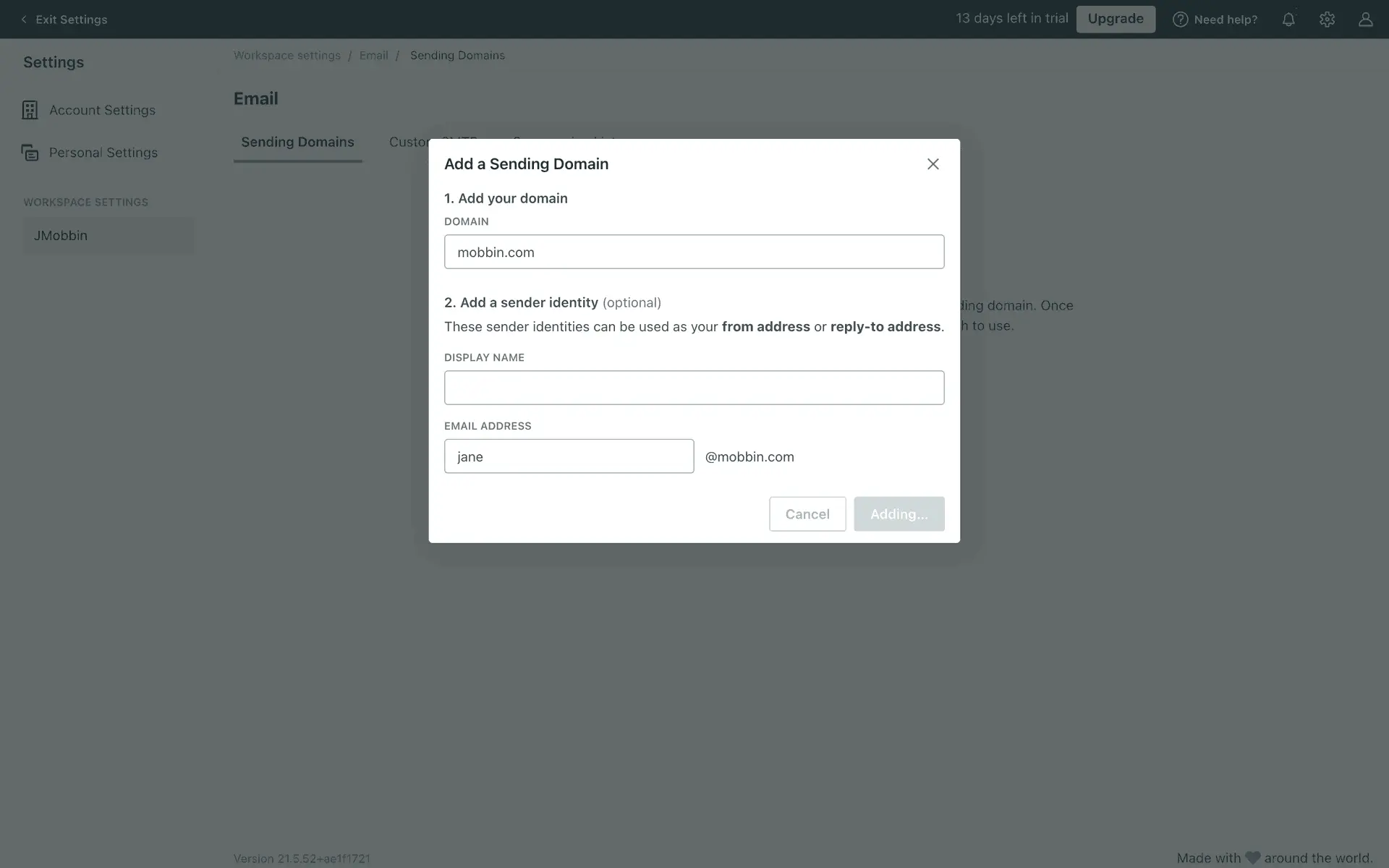Open Personal Settings in sidebar
1389x868 pixels.
(x=103, y=153)
